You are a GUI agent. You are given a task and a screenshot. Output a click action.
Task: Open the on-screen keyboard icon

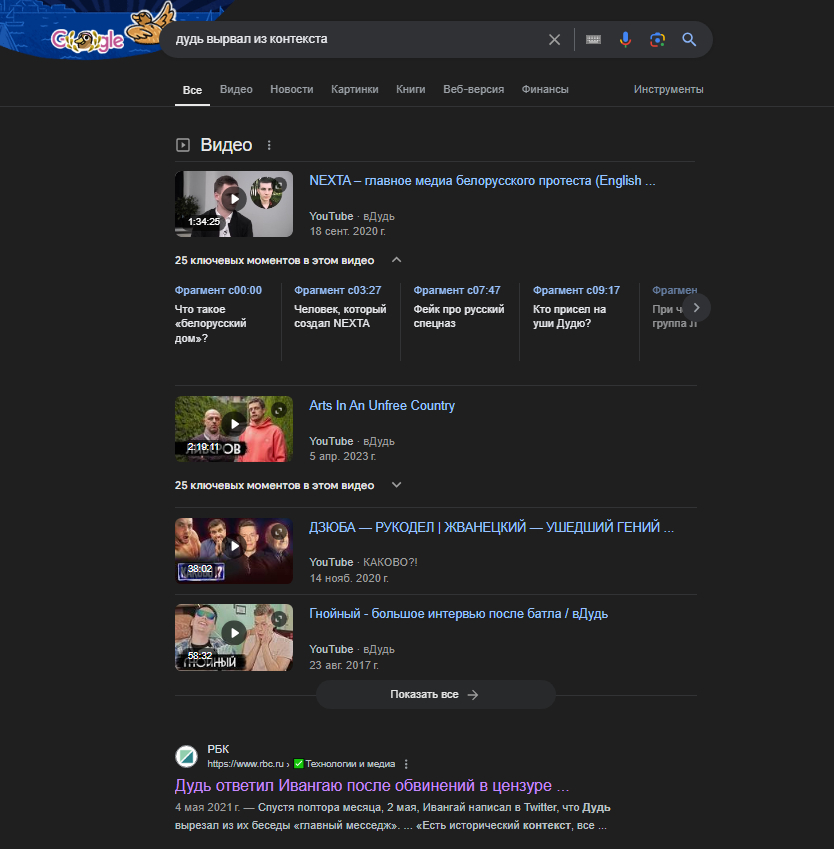point(594,40)
